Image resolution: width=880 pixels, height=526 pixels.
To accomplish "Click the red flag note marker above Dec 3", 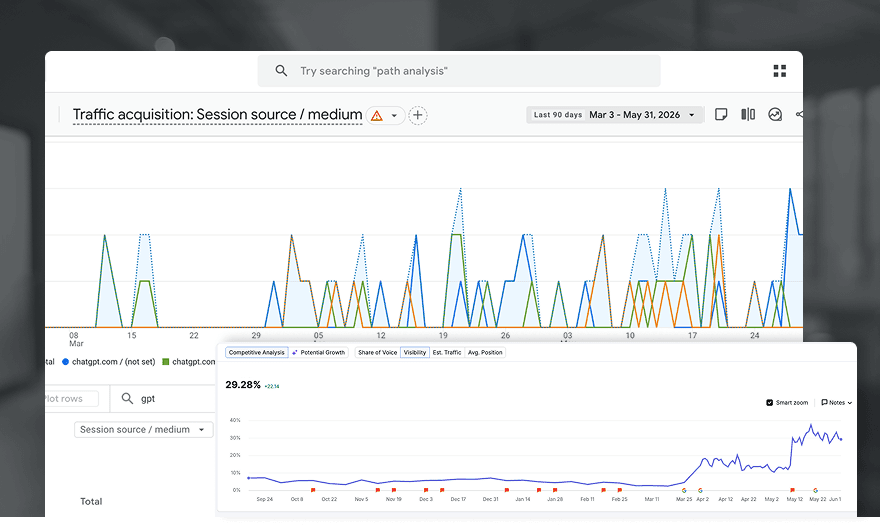I will pos(426,490).
